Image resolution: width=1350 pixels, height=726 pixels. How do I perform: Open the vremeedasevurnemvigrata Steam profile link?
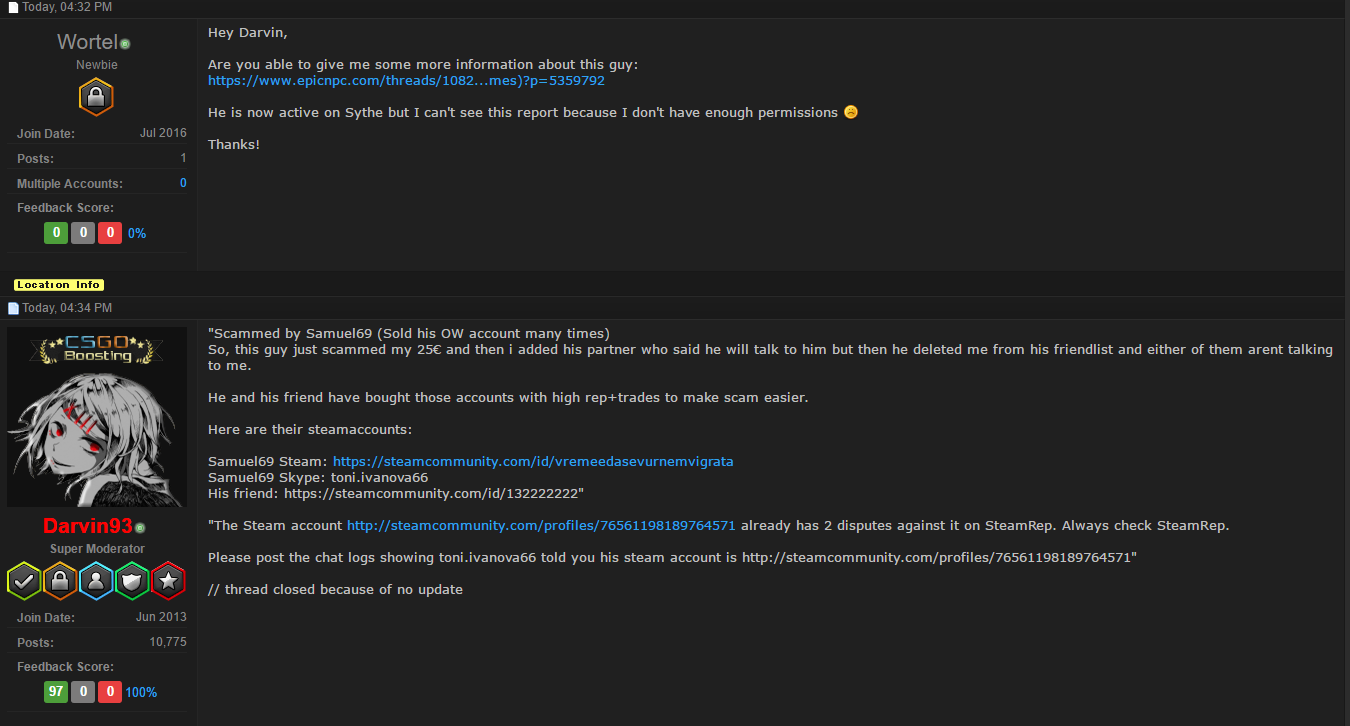(533, 461)
